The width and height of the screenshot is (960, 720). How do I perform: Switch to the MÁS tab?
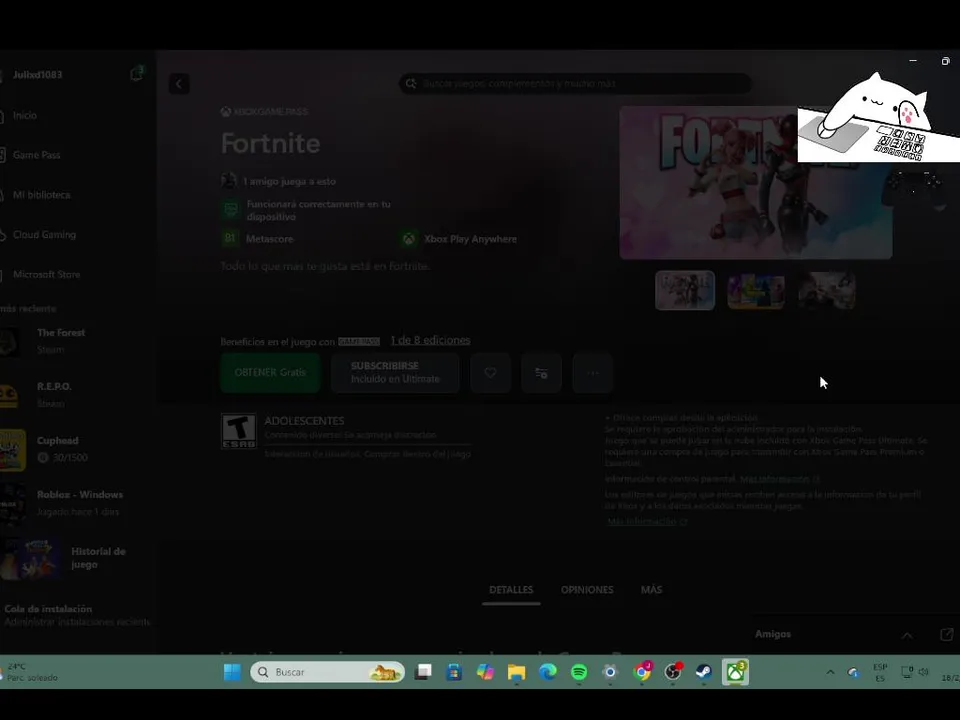tap(651, 590)
